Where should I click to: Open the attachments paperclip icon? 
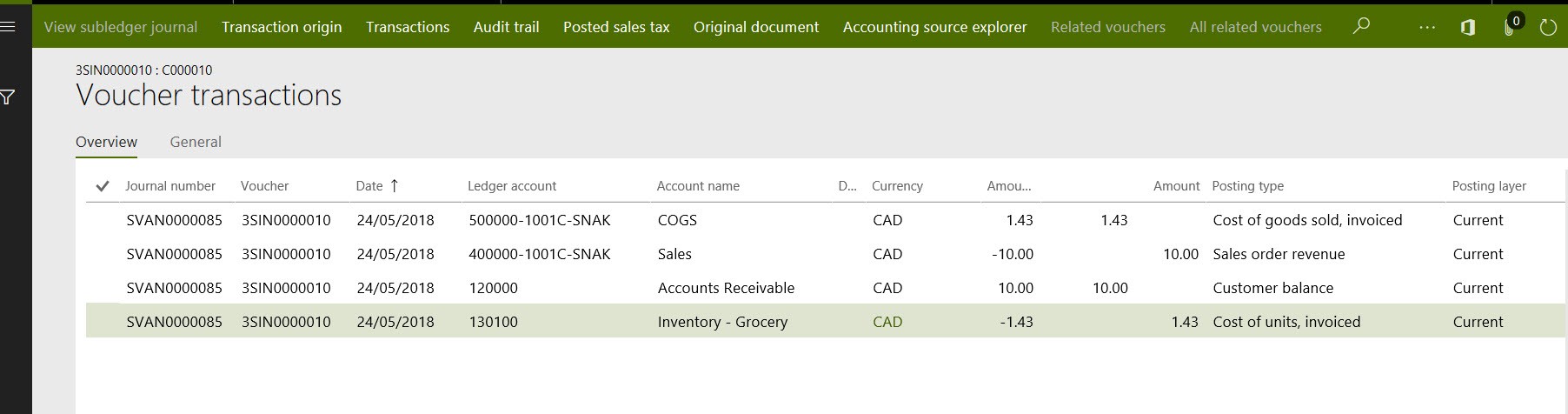point(1510,28)
